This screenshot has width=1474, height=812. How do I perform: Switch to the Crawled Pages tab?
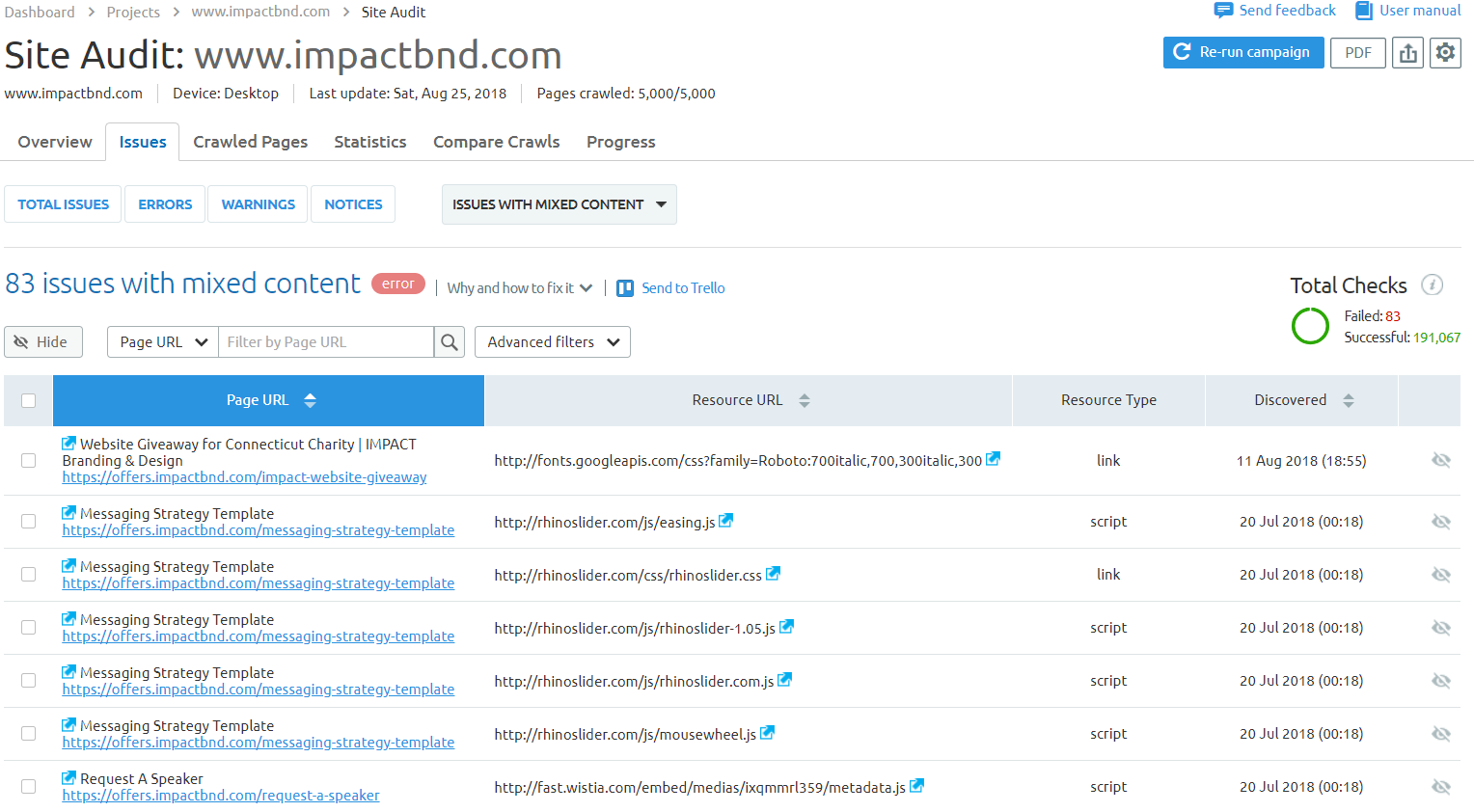pos(250,142)
